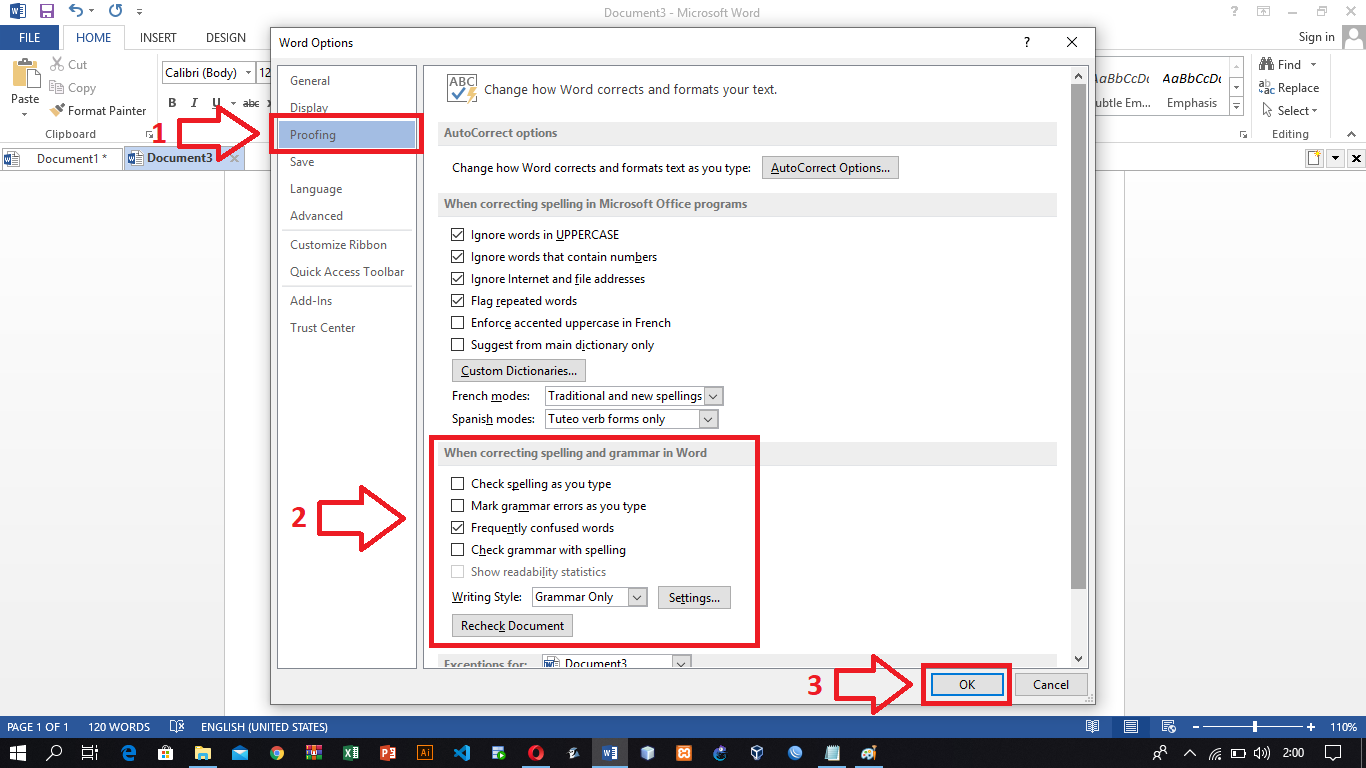Screen dimensions: 1366x768
Task: Click the AutoCorrect Options button
Action: click(830, 168)
